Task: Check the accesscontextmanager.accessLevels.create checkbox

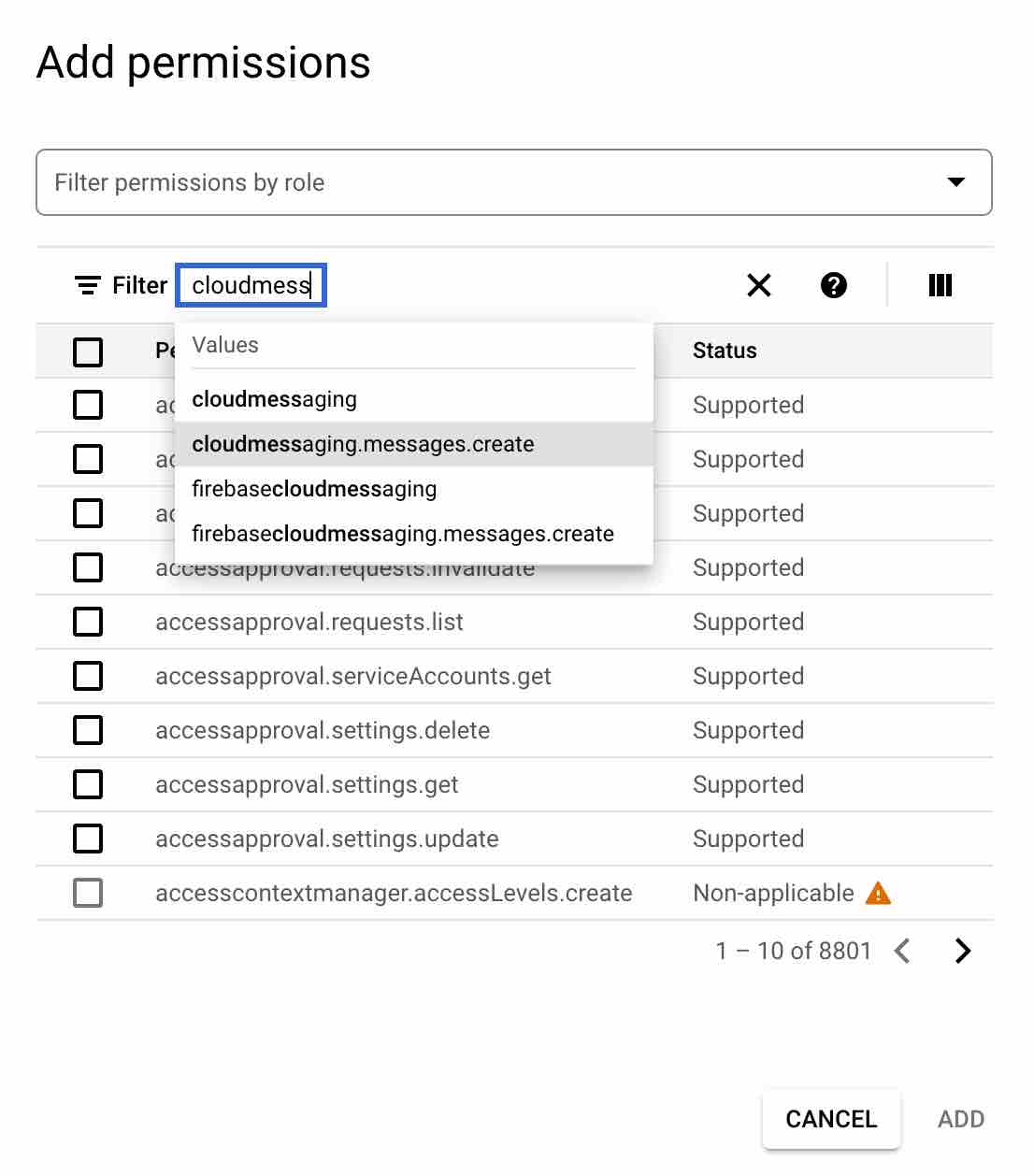Action: [88, 893]
